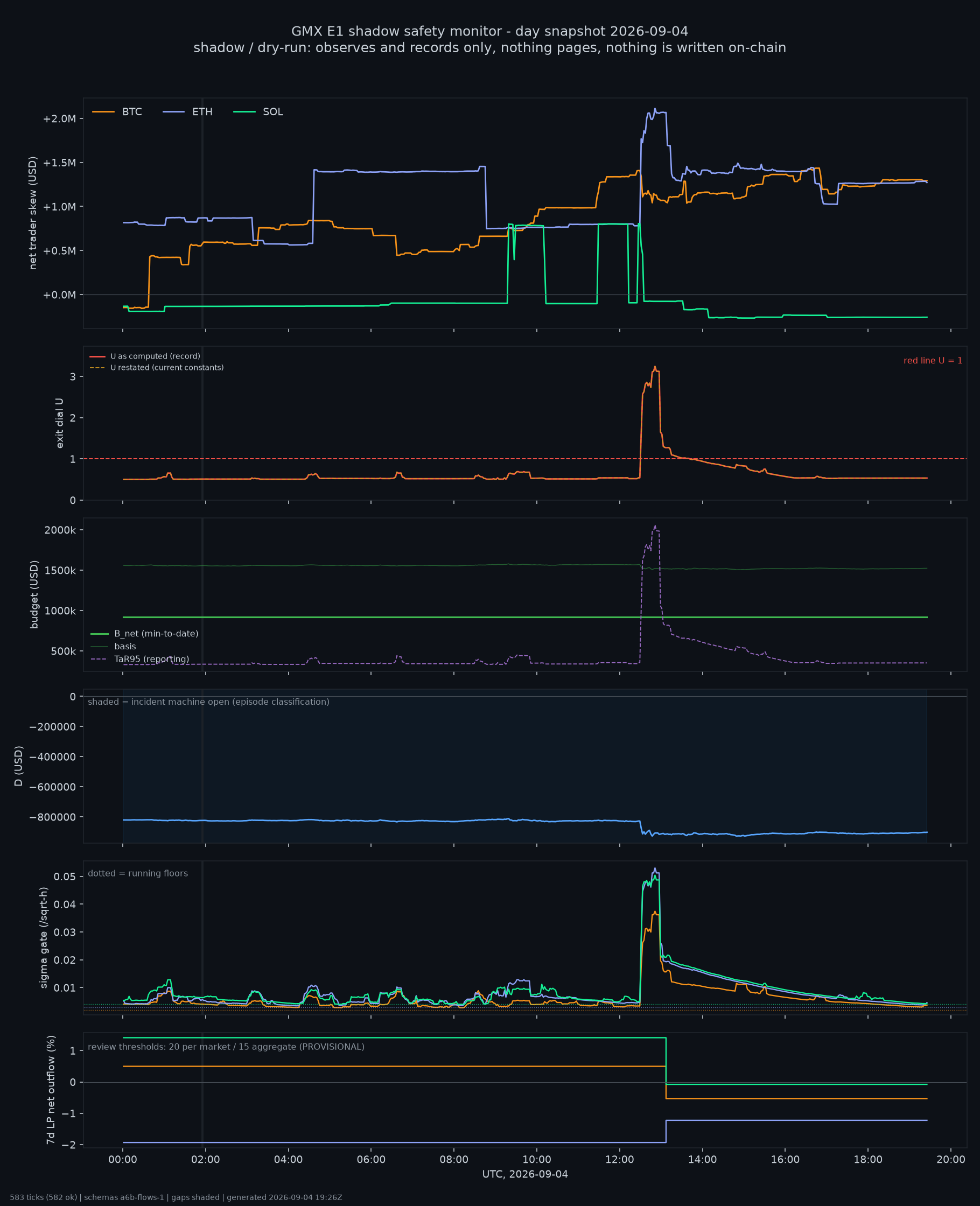Screen dimensions: 980x1206
Task: Click the 'sigma gate (/sqrt-h)' axis label
Action: coord(44,937)
